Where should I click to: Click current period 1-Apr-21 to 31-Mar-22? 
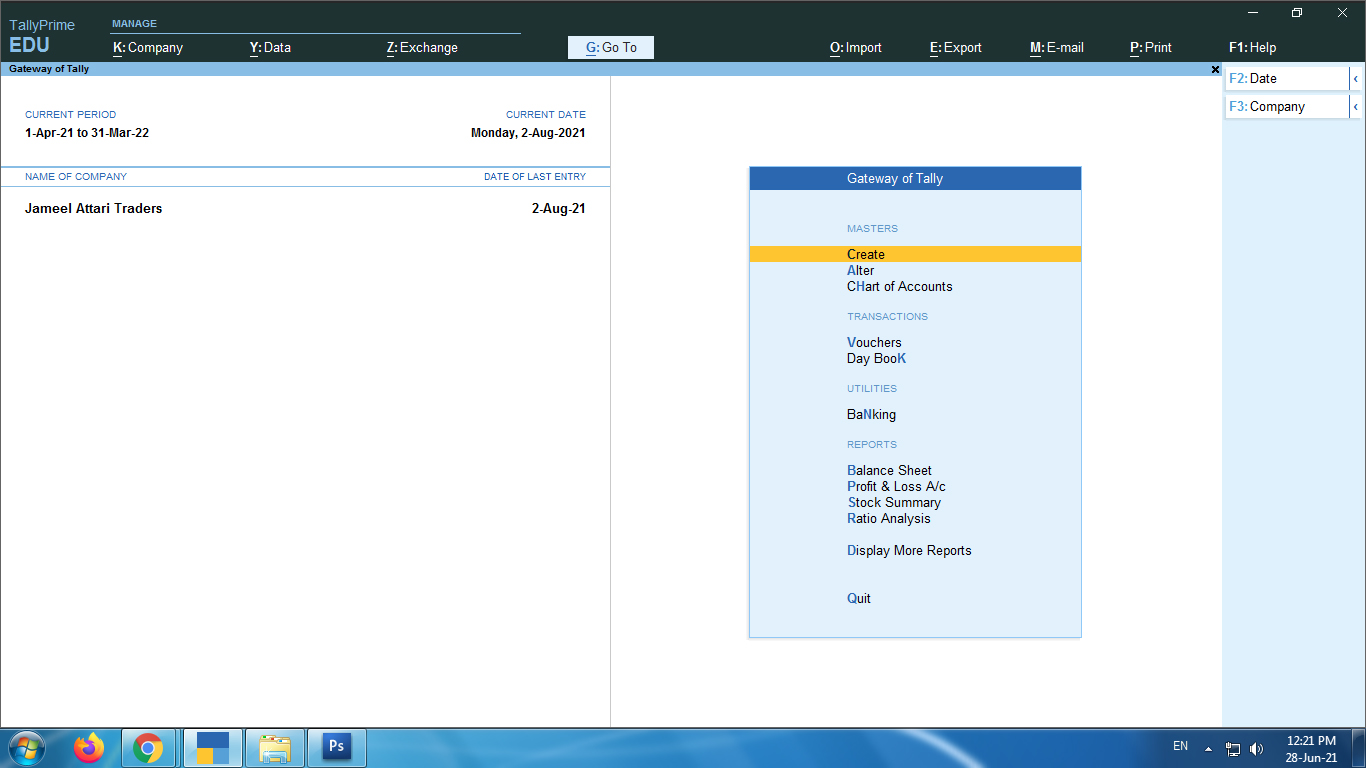(x=87, y=133)
